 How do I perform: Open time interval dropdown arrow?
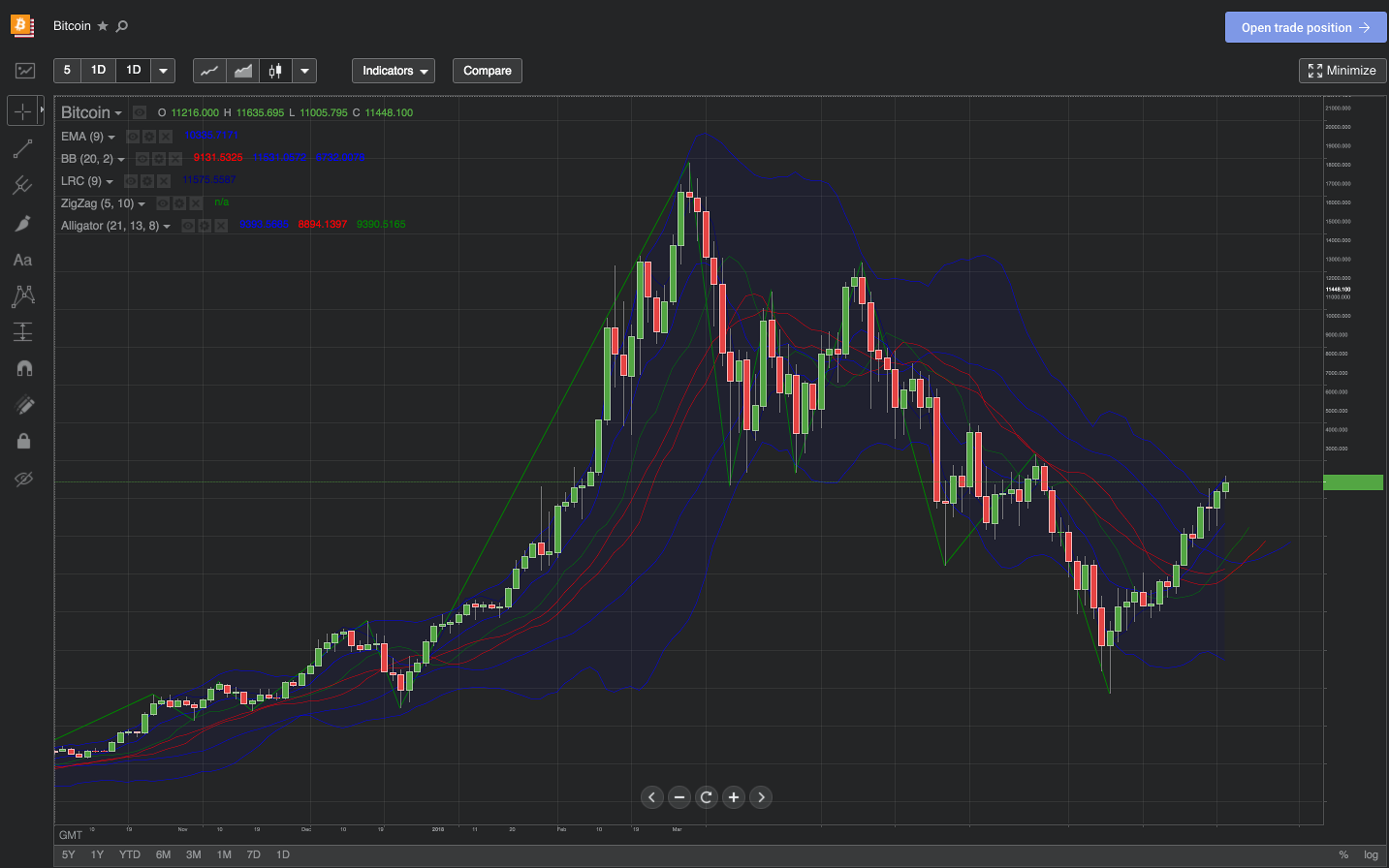click(x=164, y=71)
